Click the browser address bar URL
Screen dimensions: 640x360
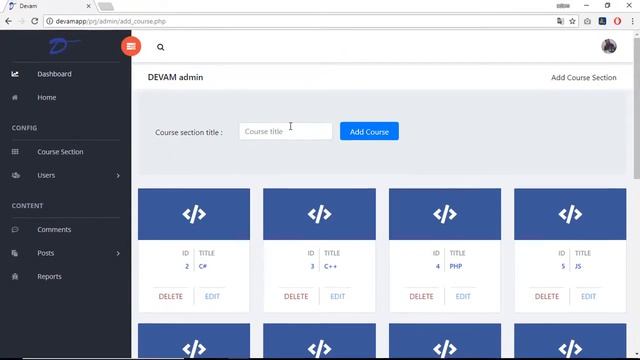click(111, 21)
